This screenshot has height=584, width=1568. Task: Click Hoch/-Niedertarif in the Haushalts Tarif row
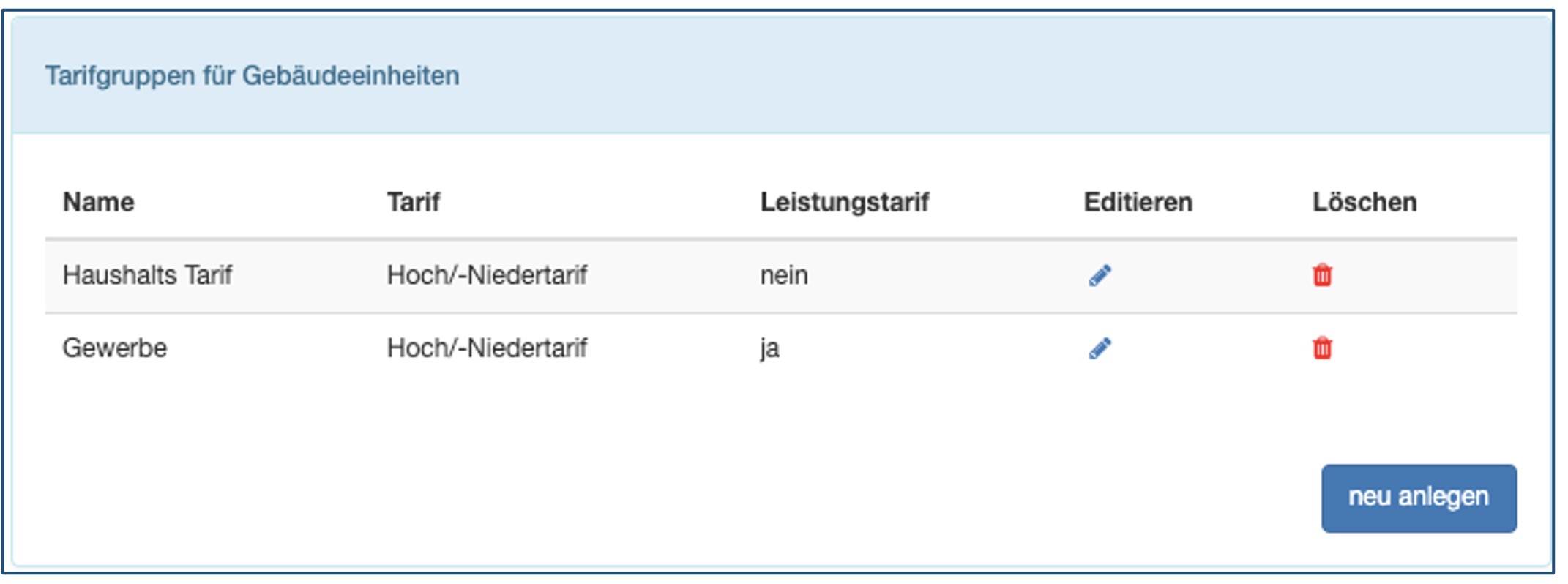[x=487, y=276]
